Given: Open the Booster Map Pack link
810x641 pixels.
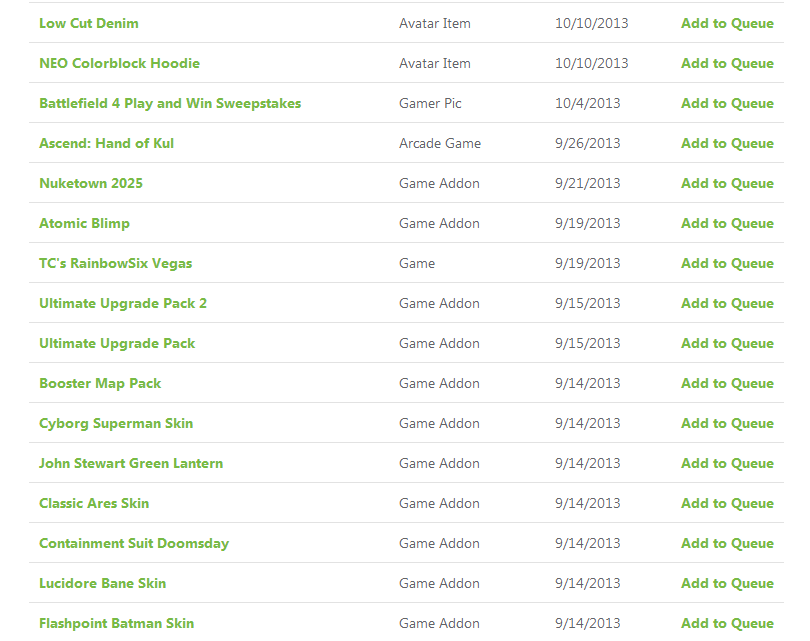Looking at the screenshot, I should point(100,383).
